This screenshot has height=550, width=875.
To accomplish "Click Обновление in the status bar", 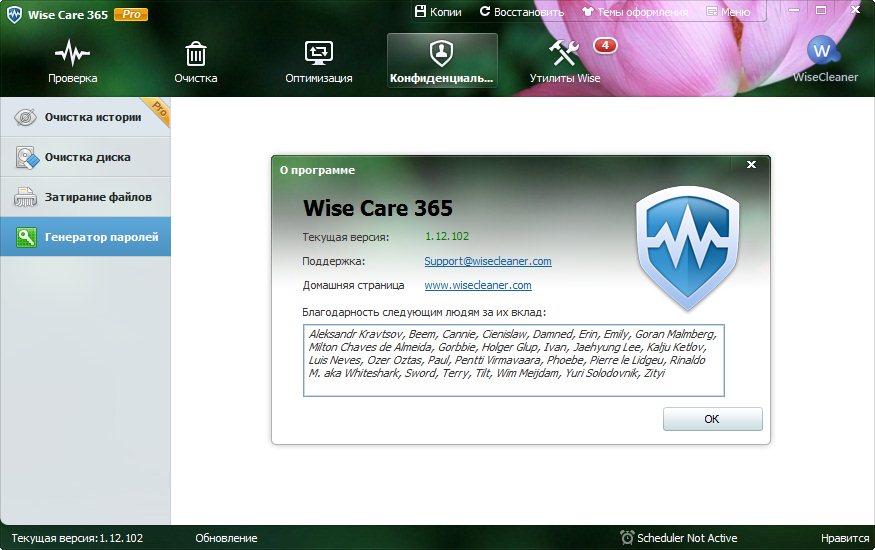I will click(226, 538).
